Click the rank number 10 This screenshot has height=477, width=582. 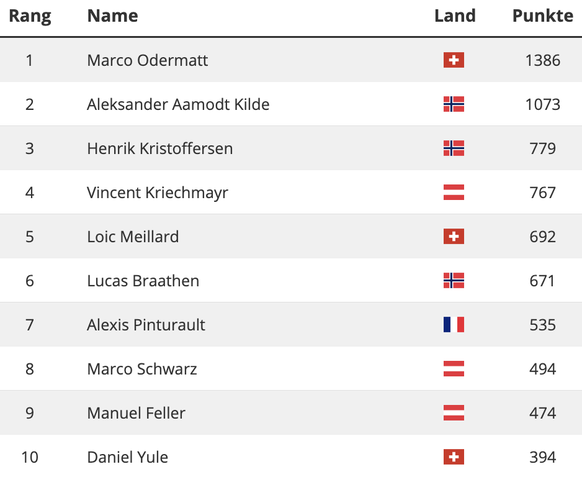click(30, 457)
